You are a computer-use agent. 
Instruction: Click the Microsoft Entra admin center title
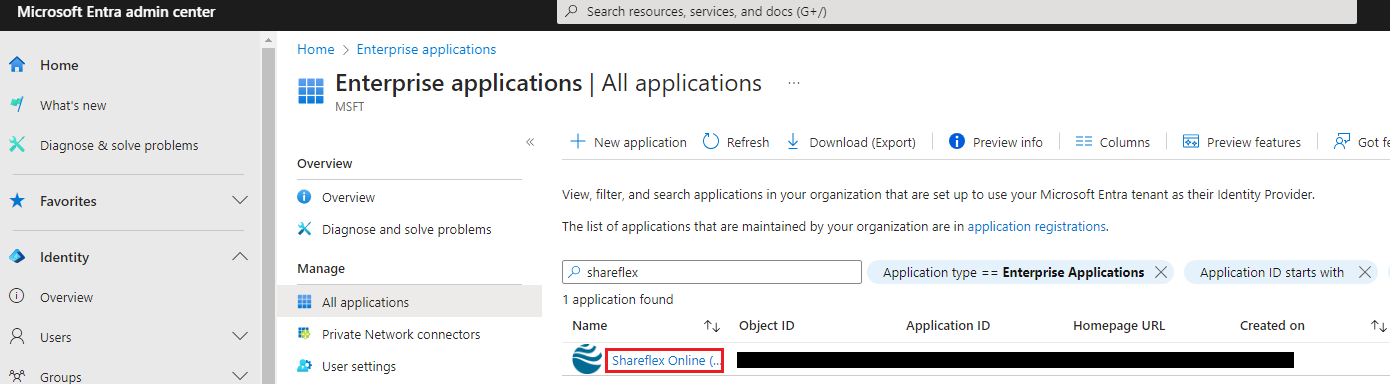[116, 12]
